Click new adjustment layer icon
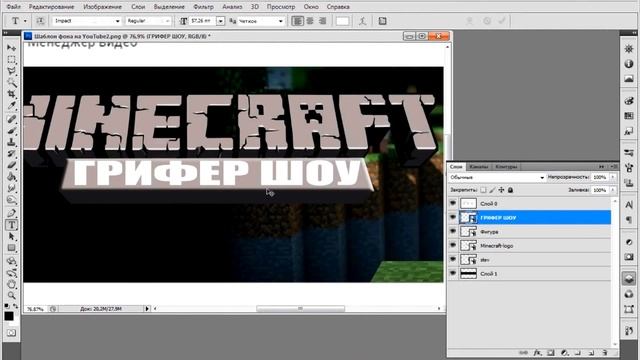The height and width of the screenshot is (360, 640). tap(564, 353)
